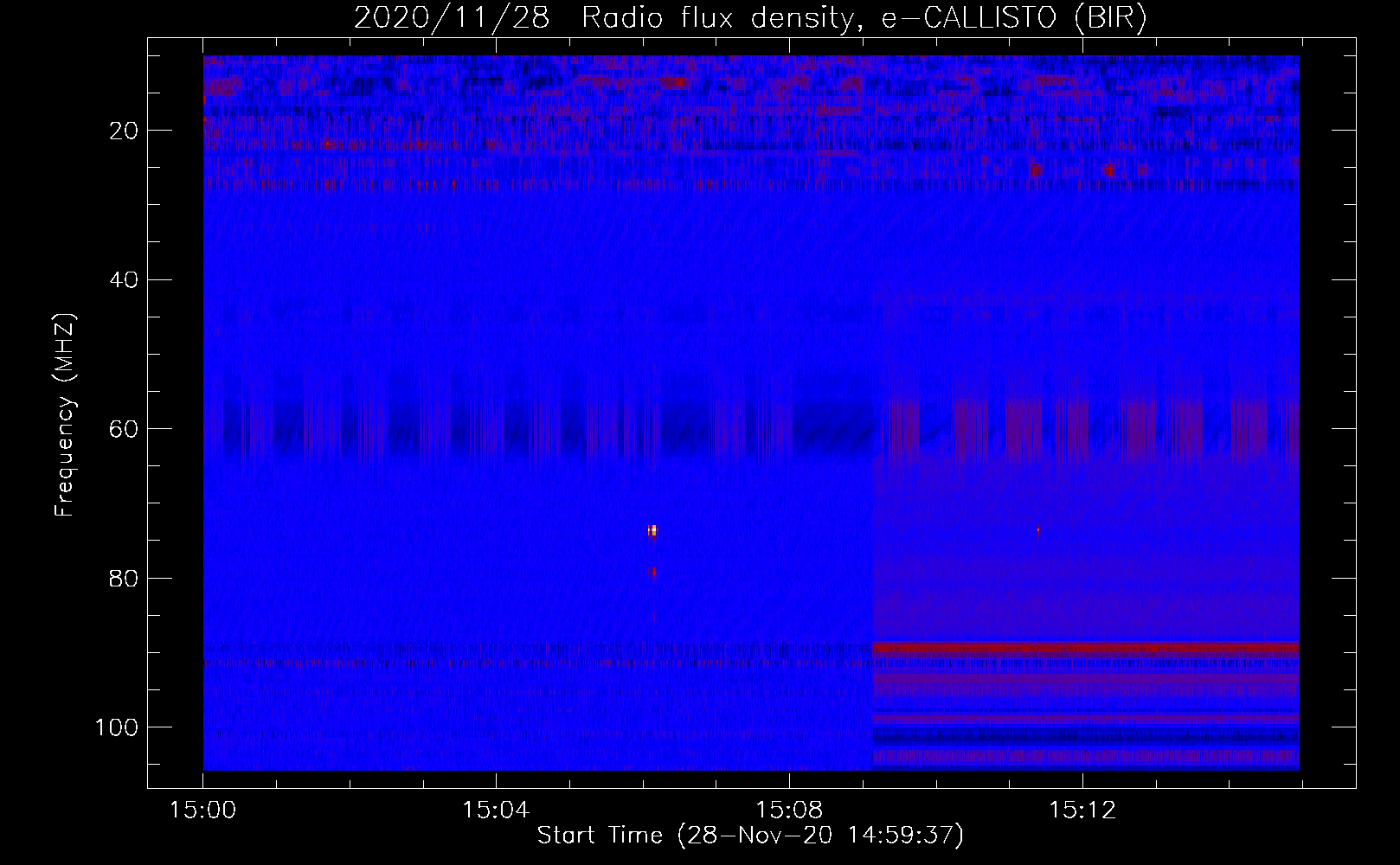The width and height of the screenshot is (1400, 865).
Task: Click the '40' frequency tick label
Action: point(124,280)
